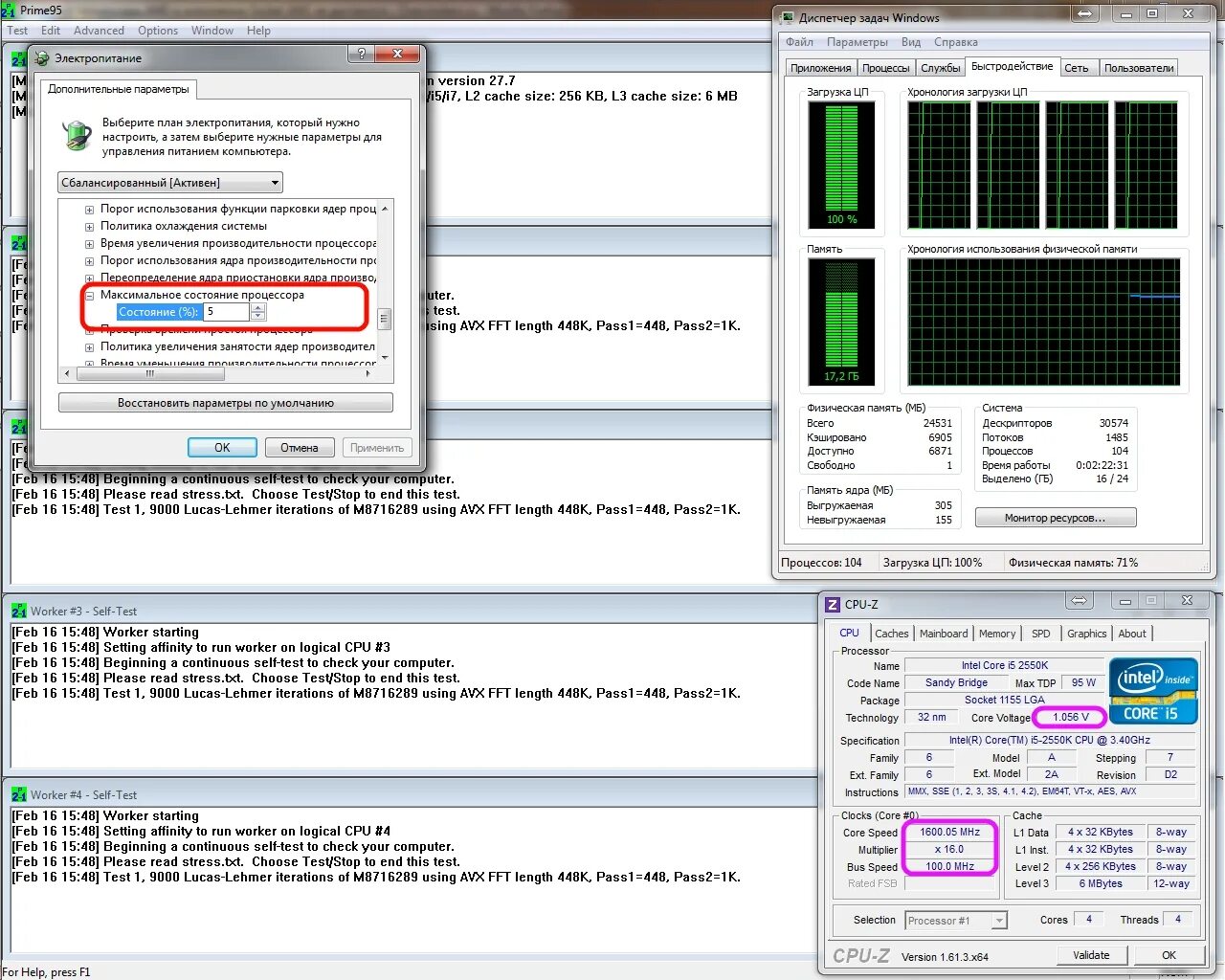Click OK button in CPU-Z
The height and width of the screenshot is (980, 1225).
point(1169,955)
